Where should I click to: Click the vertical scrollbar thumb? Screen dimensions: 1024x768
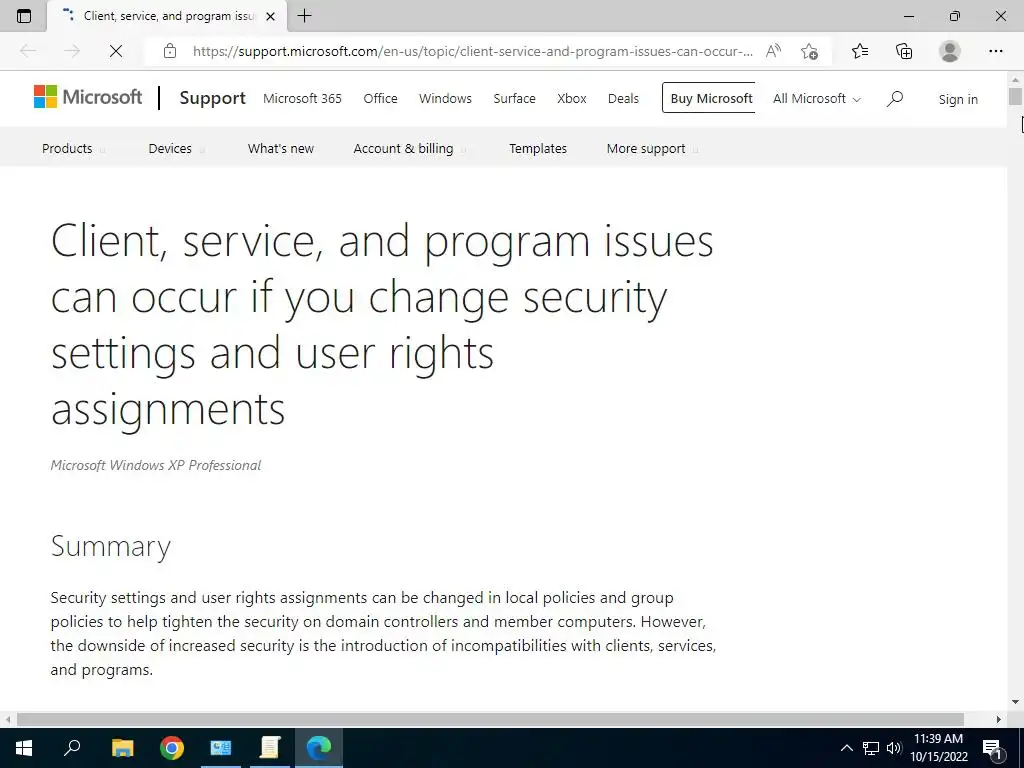pos(1015,96)
